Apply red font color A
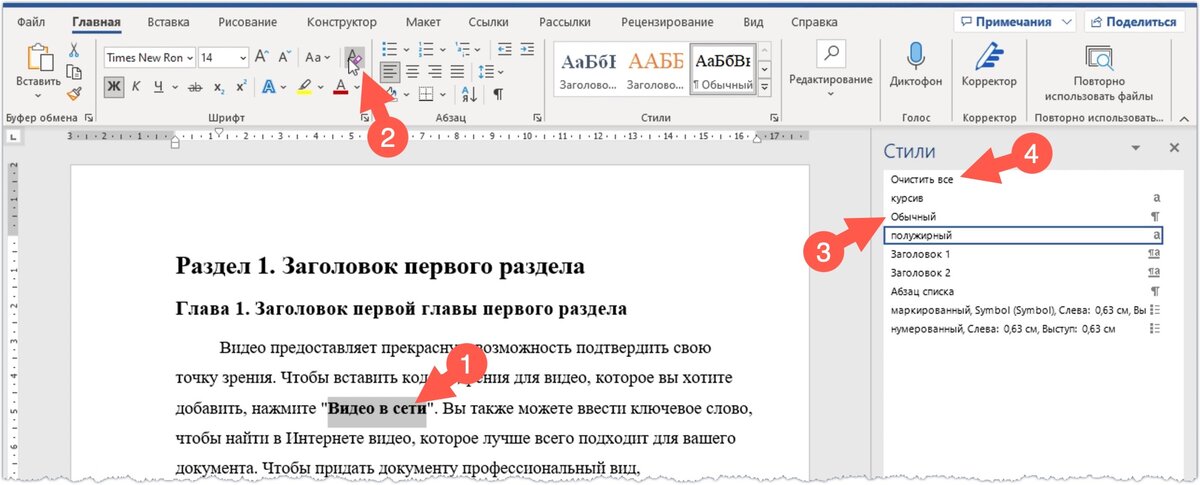This screenshot has height=485, width=1200. (x=341, y=87)
